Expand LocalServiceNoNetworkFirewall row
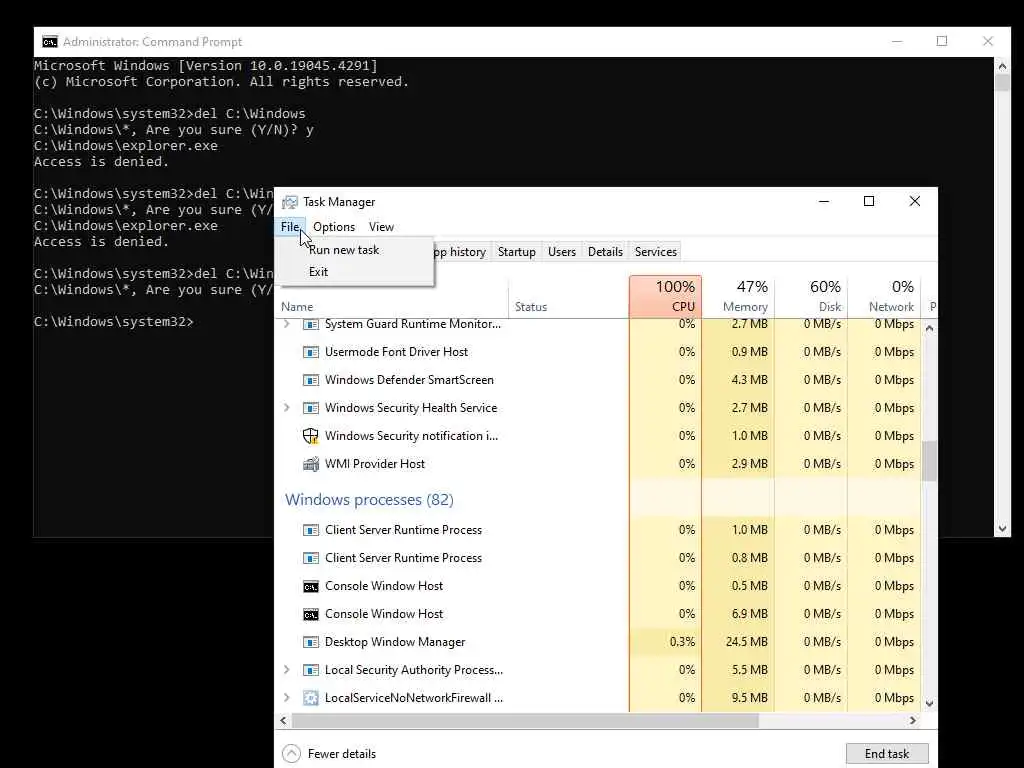Image resolution: width=1024 pixels, height=768 pixels. 286,697
